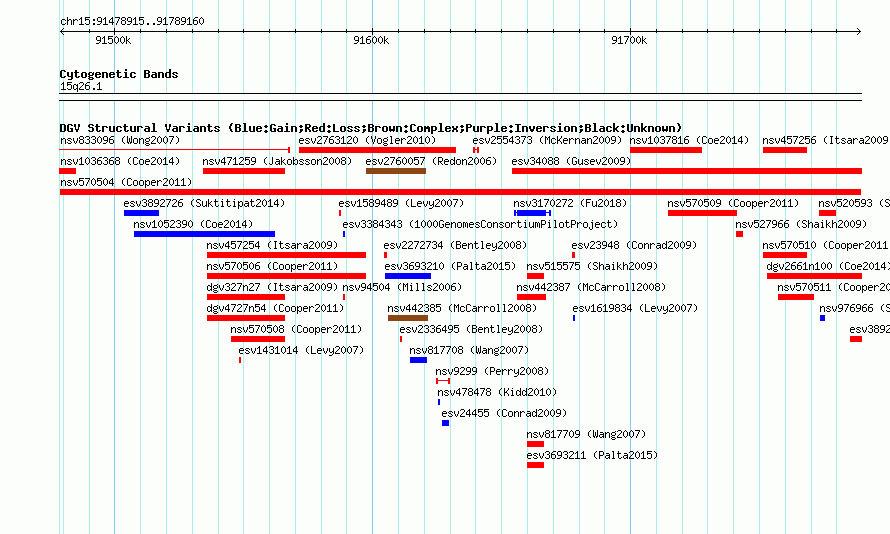Click the blue nsv3170272 gain bar
This screenshot has height=534, width=890.
point(532,213)
